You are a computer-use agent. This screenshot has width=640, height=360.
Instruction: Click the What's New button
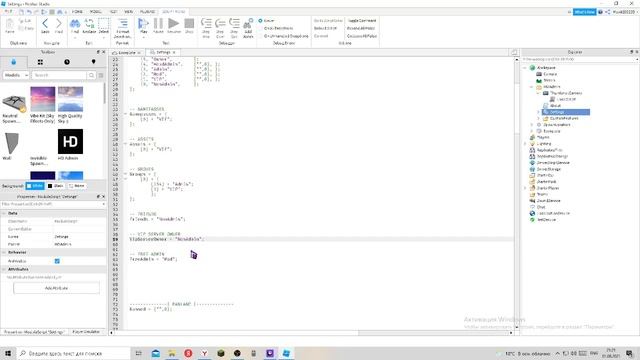tap(584, 12)
